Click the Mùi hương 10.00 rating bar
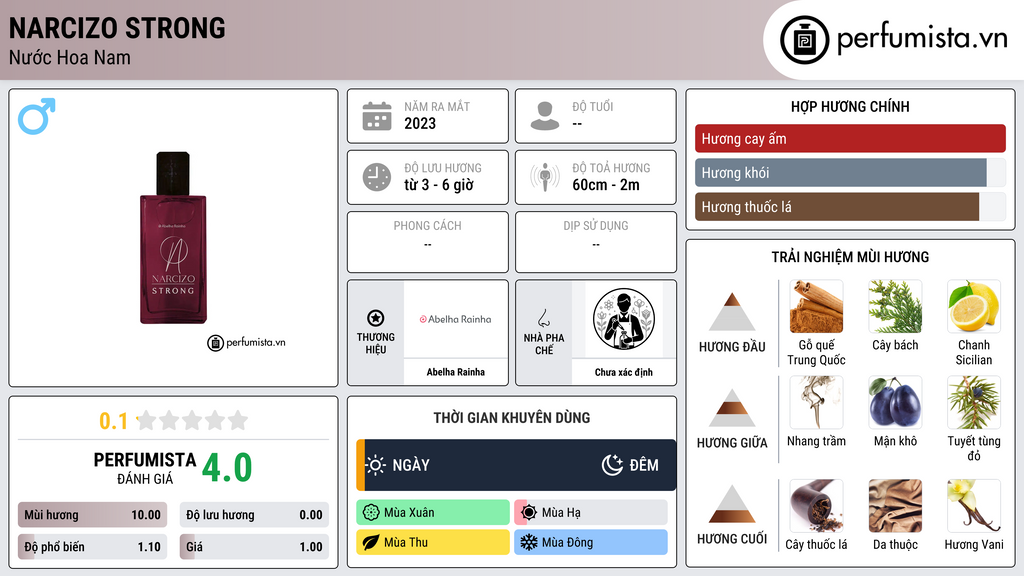The width and height of the screenshot is (1024, 576). click(x=92, y=515)
